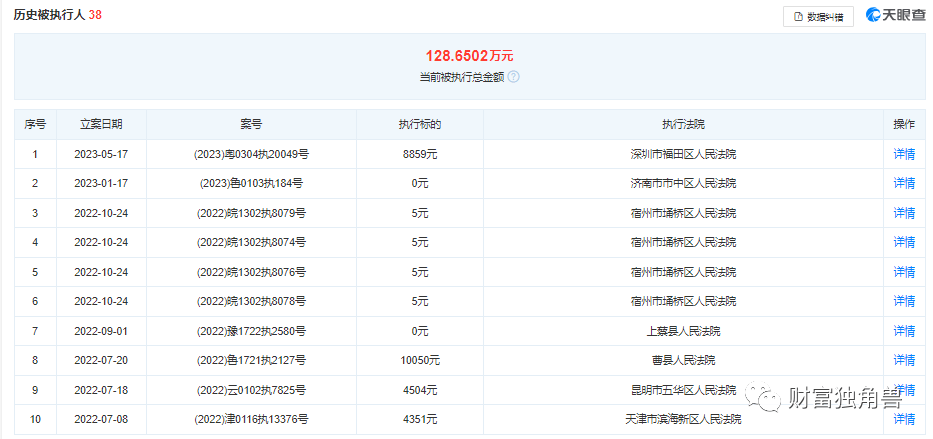Open 详情 for case (2022)皖1302执8074号

click(x=904, y=242)
